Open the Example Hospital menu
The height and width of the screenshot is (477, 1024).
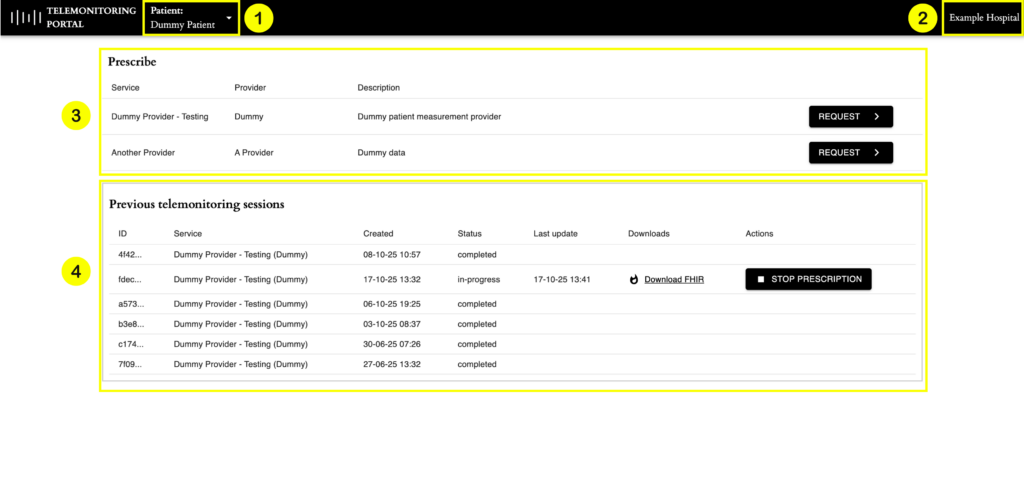coord(984,18)
